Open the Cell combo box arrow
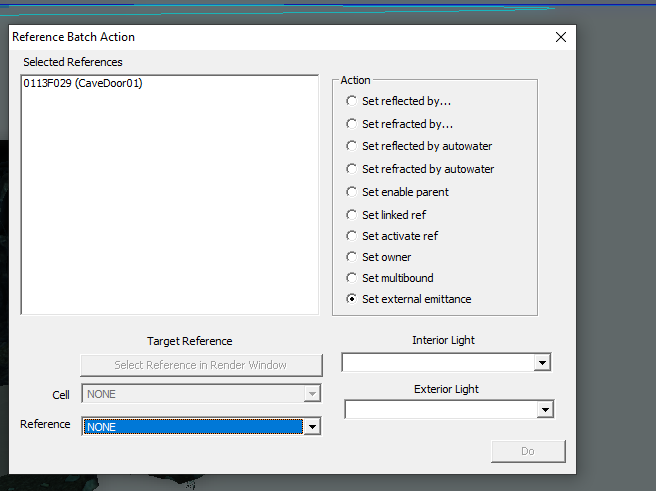Viewport: 656px width, 491px height. click(x=312, y=394)
